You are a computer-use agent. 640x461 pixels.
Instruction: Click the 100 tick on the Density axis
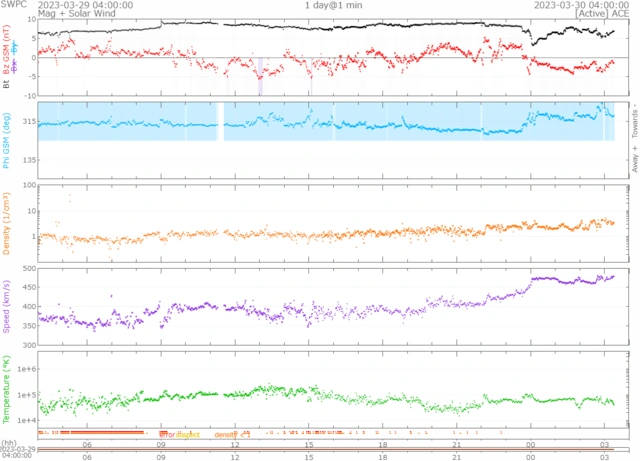tap(30, 185)
